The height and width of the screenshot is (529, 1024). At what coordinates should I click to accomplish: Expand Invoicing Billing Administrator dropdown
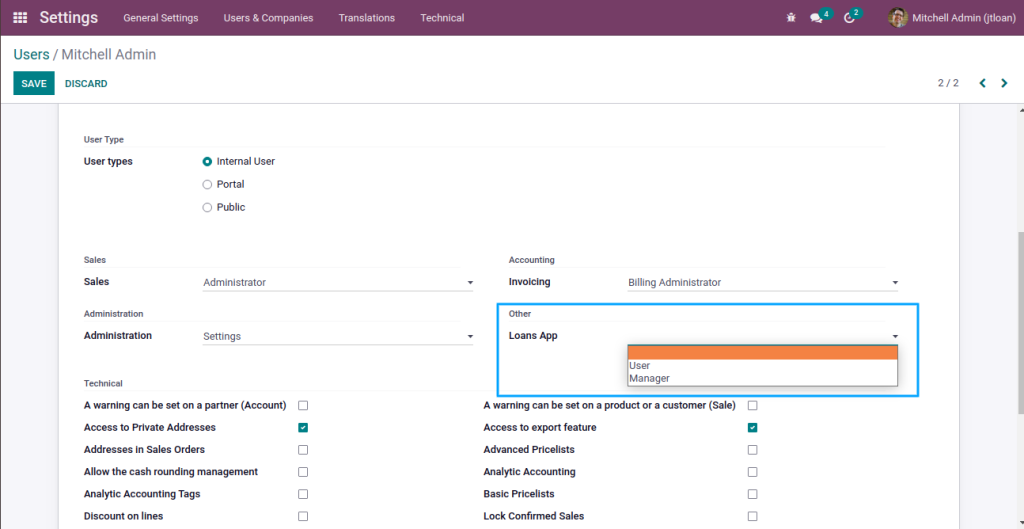(x=763, y=283)
